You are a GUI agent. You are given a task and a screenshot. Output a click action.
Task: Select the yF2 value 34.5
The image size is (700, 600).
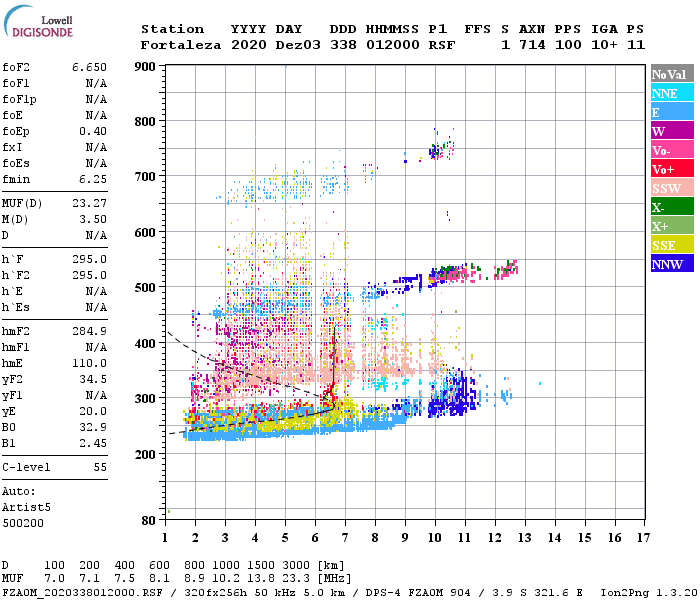click(93, 379)
